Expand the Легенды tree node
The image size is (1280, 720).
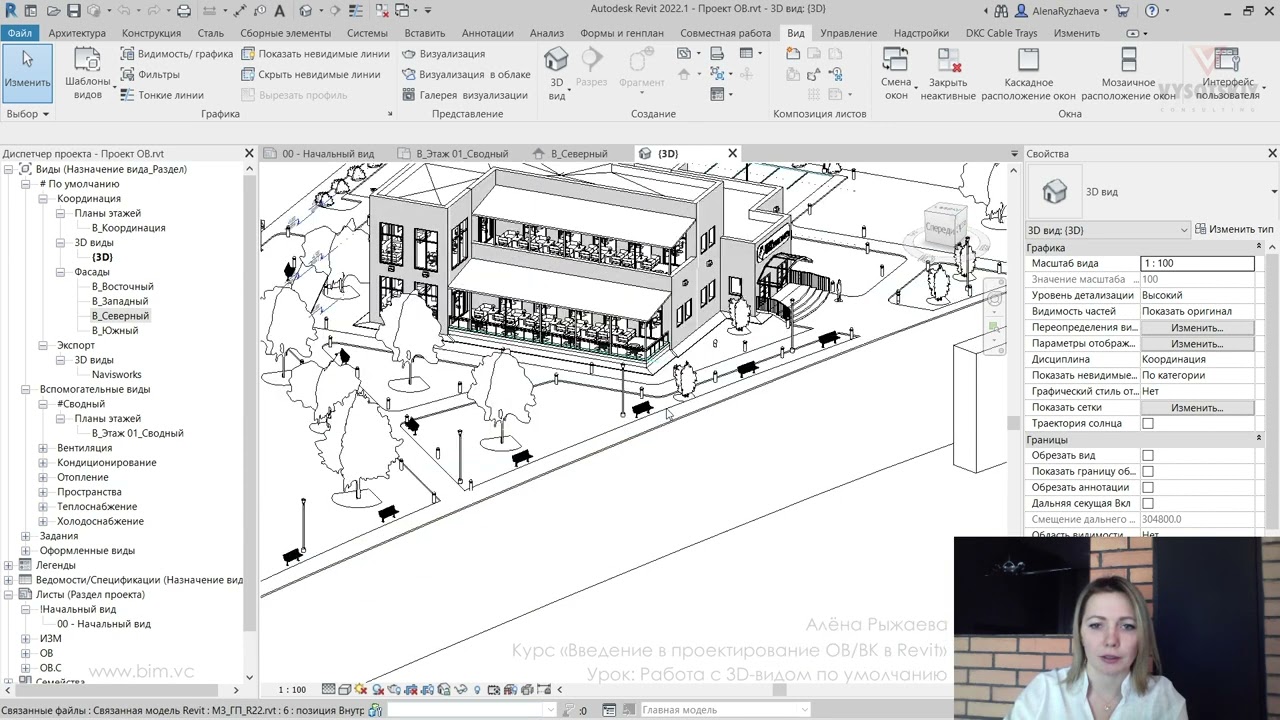(9, 566)
